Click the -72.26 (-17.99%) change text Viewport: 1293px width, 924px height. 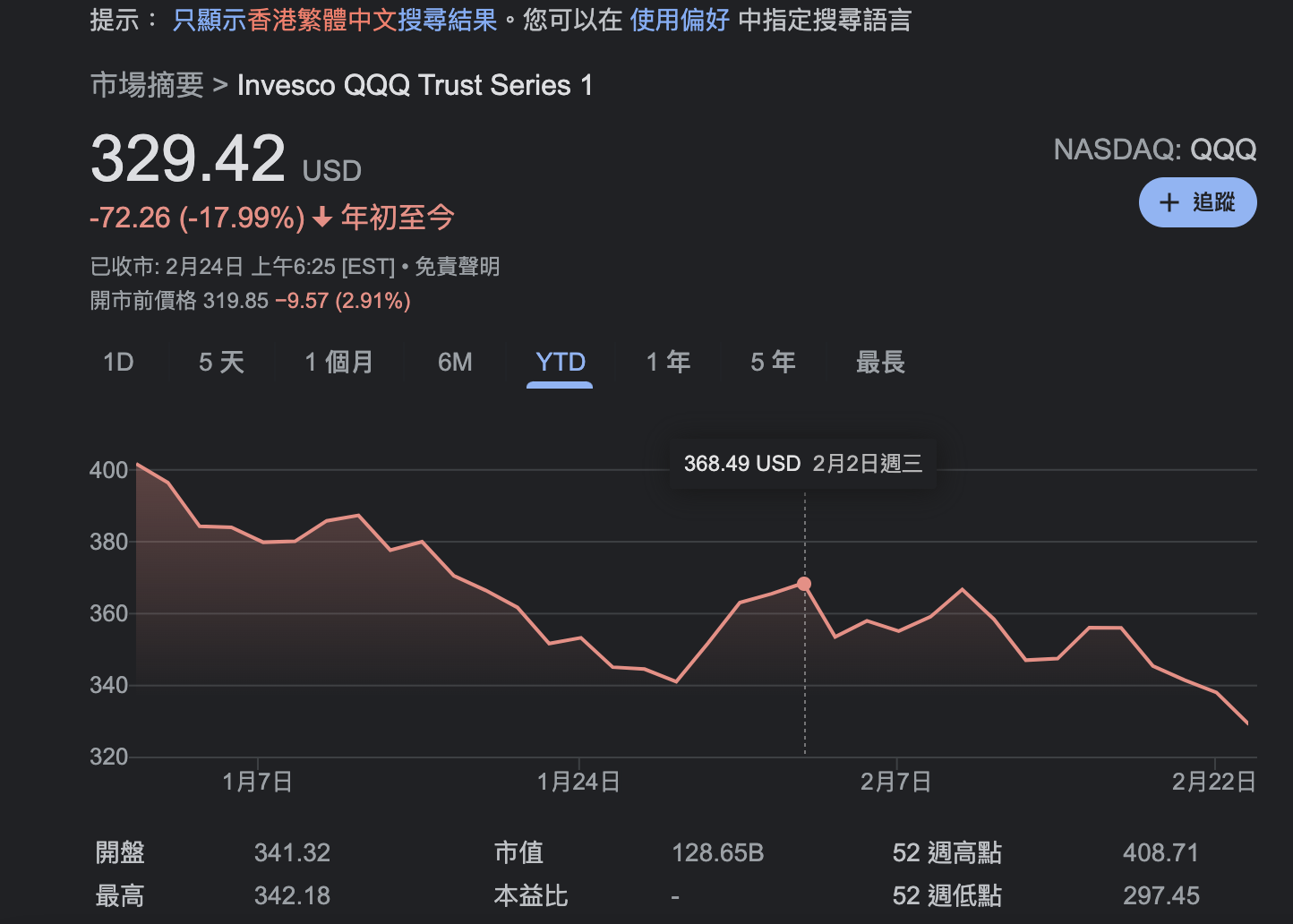pyautogui.click(x=197, y=218)
